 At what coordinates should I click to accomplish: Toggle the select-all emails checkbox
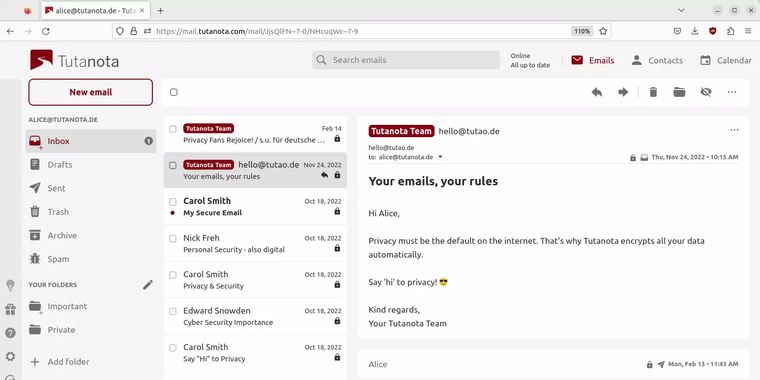[x=174, y=92]
